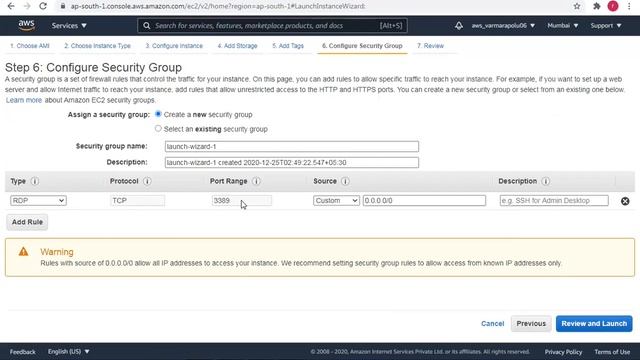Go to step 7 Review
Image resolution: width=640 pixels, height=360 pixels.
(430, 46)
